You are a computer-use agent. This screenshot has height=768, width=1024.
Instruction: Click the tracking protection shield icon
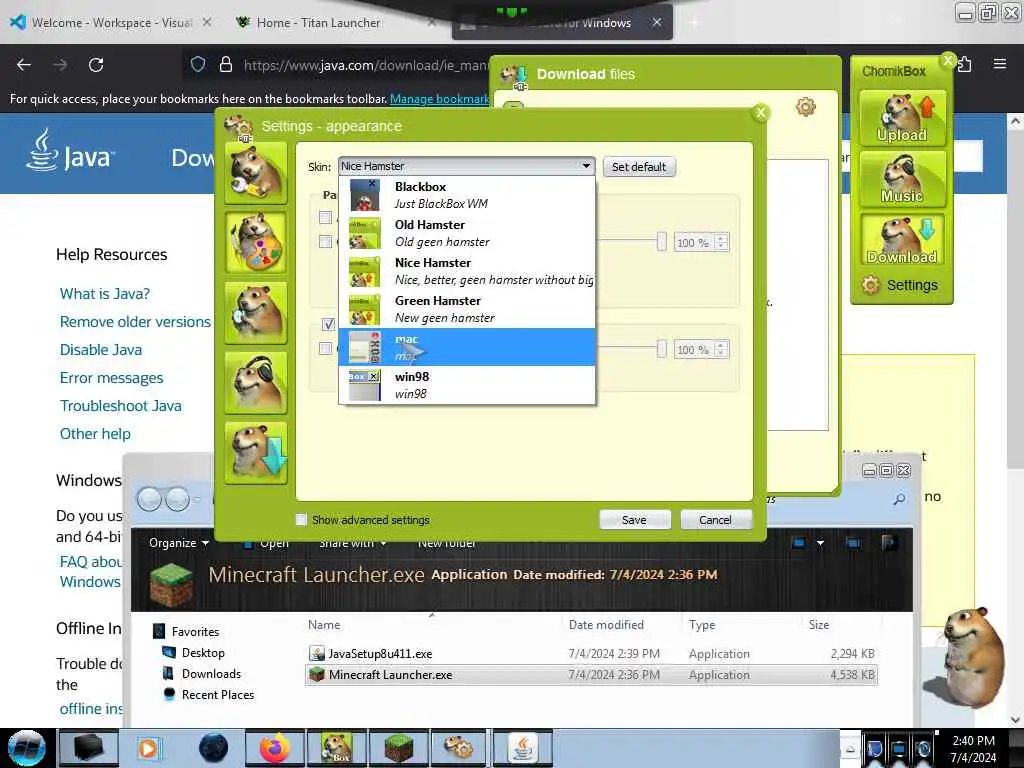coord(198,64)
